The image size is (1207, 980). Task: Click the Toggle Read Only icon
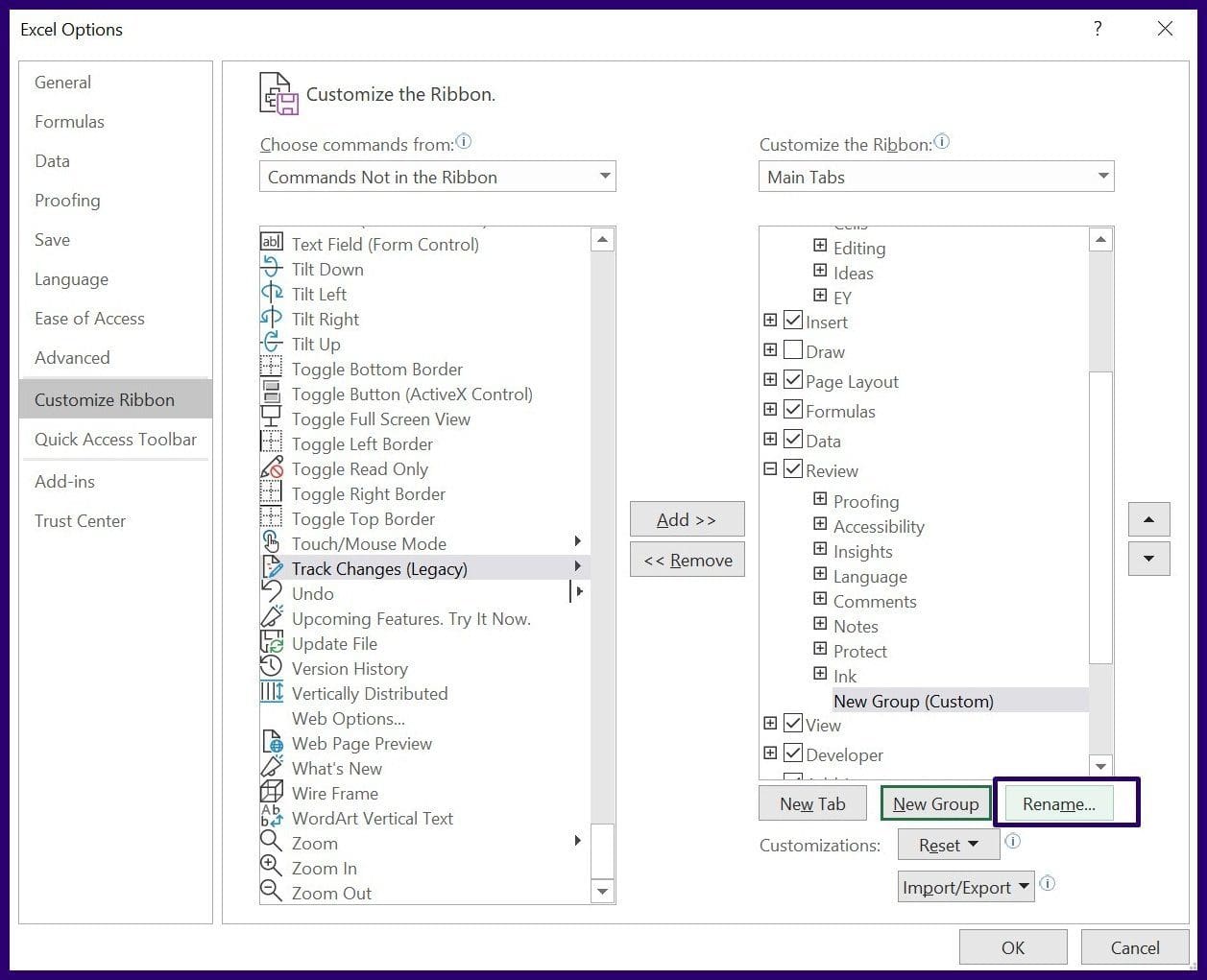click(272, 467)
